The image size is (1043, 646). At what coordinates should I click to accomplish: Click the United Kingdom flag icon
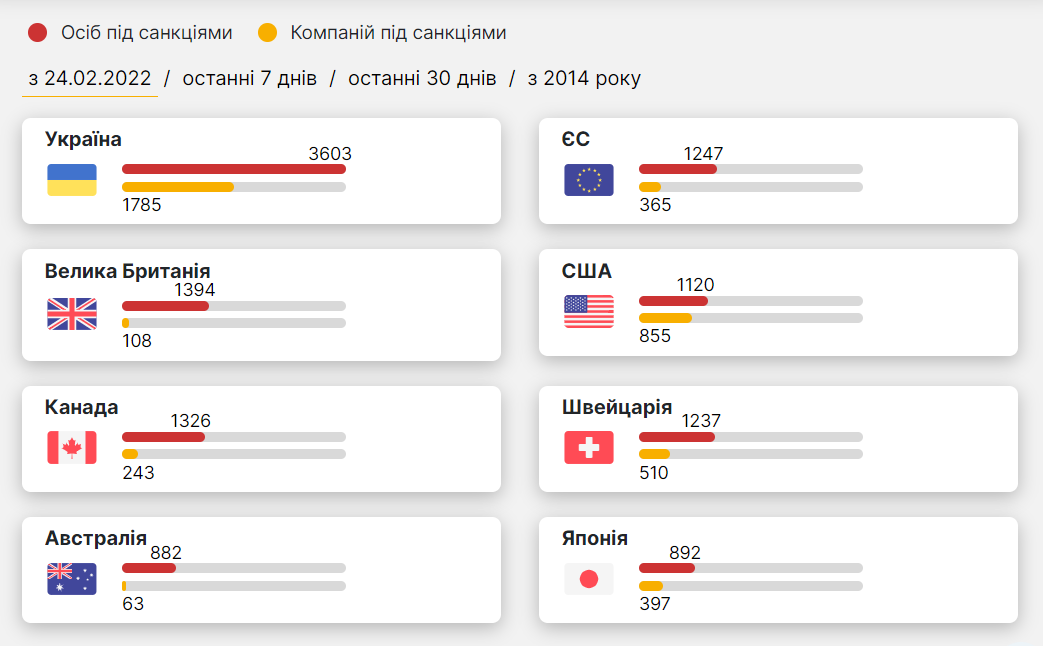[72, 314]
